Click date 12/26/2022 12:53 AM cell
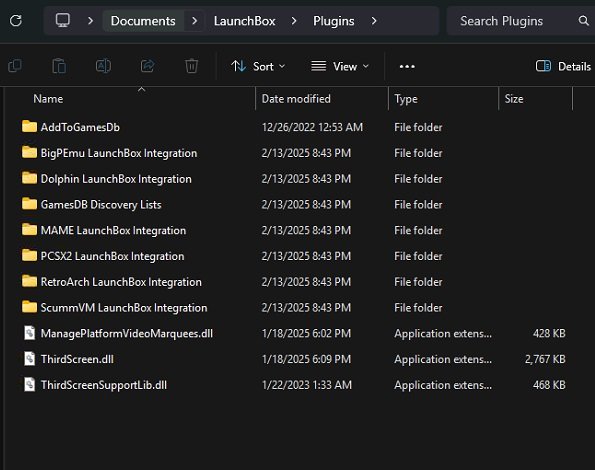 pyautogui.click(x=312, y=127)
